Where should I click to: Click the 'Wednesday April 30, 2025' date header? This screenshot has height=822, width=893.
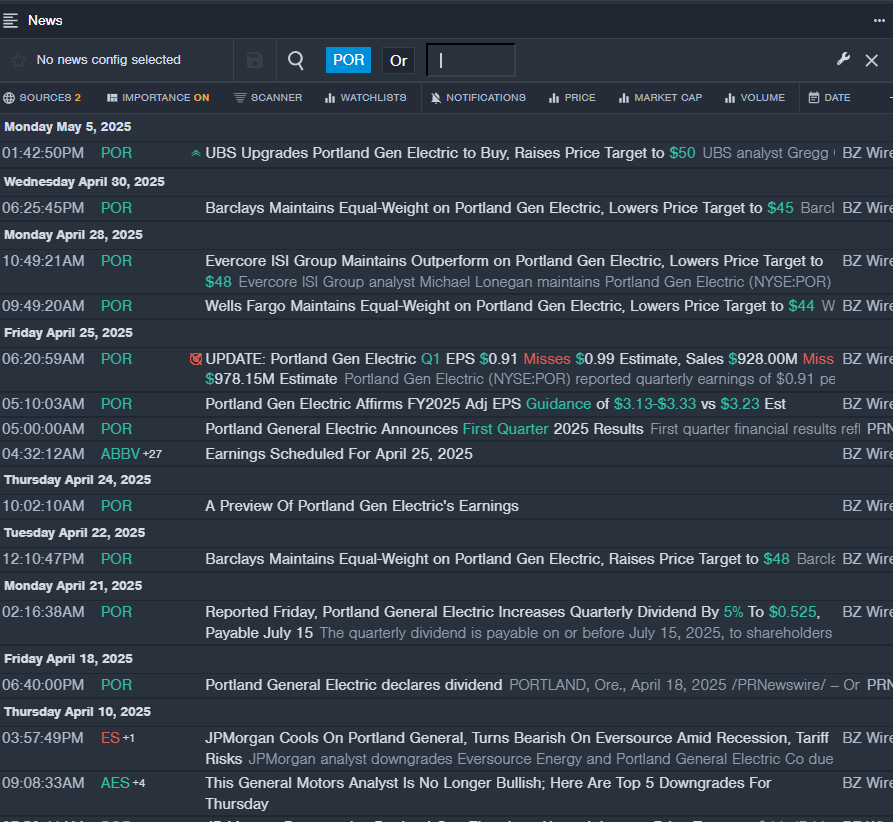pos(84,182)
